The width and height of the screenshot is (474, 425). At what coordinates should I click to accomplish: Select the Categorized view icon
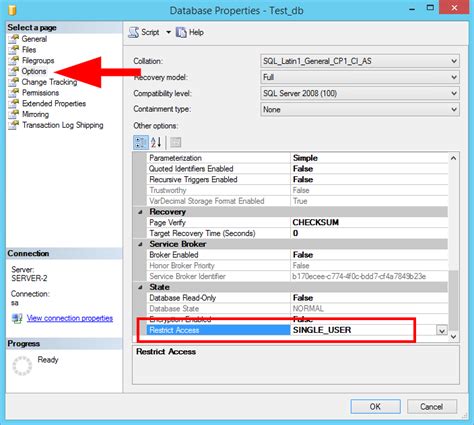141,143
